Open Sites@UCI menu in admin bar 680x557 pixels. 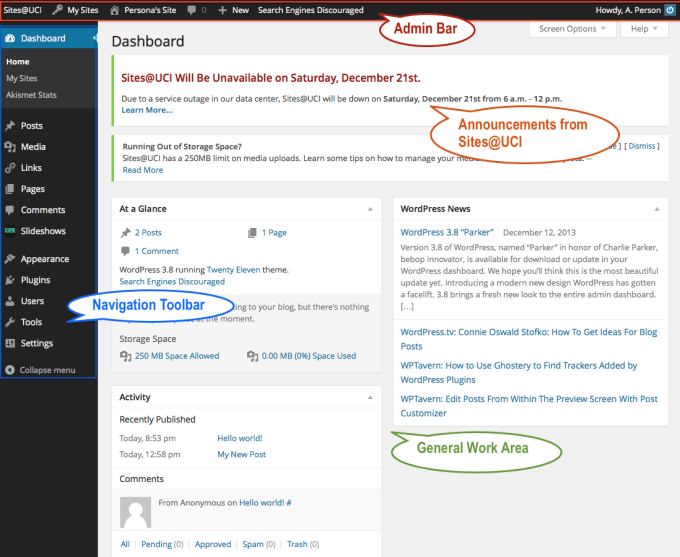pyautogui.click(x=23, y=10)
